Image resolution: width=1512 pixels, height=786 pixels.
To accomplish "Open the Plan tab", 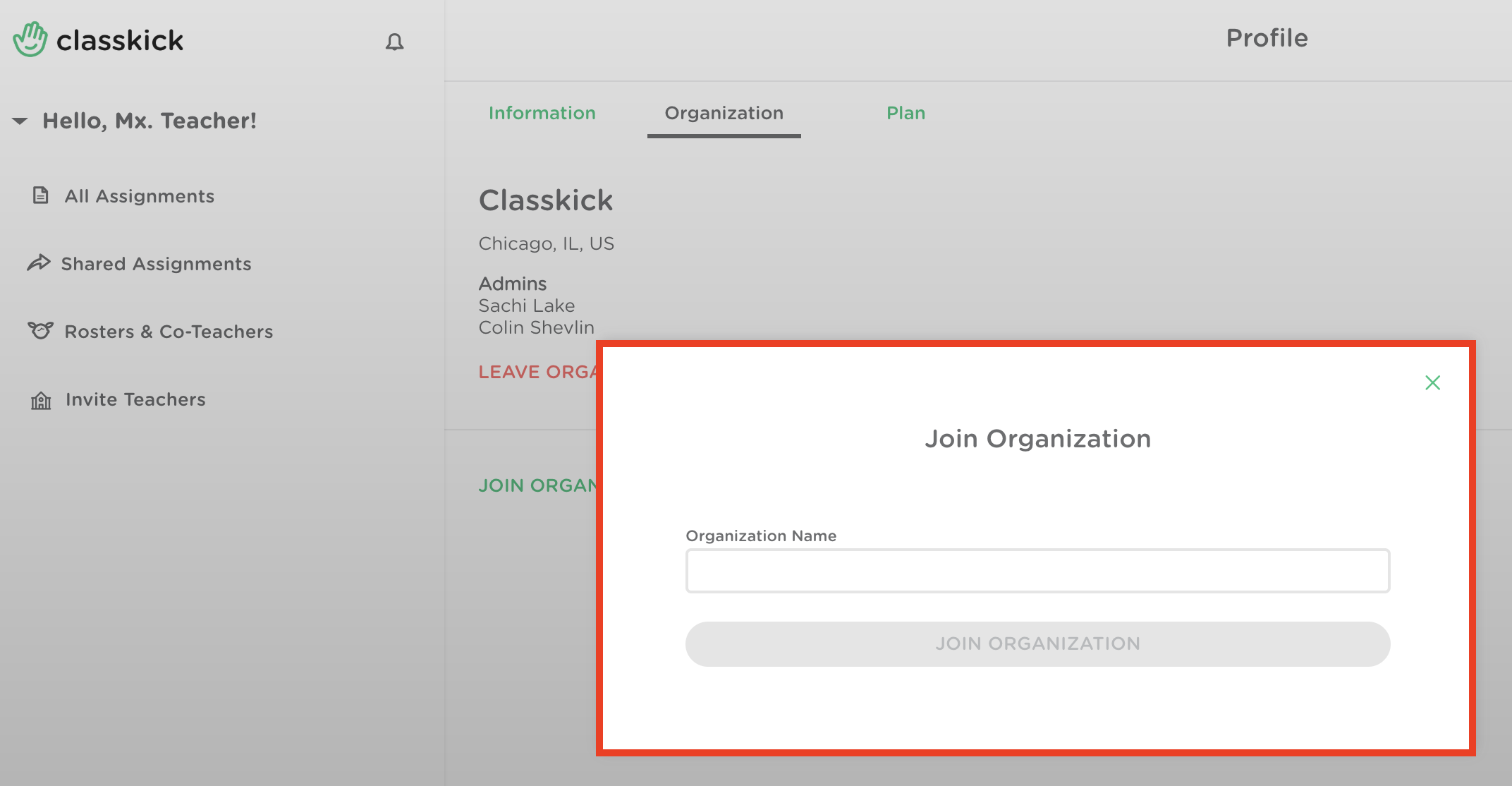I will [x=906, y=113].
